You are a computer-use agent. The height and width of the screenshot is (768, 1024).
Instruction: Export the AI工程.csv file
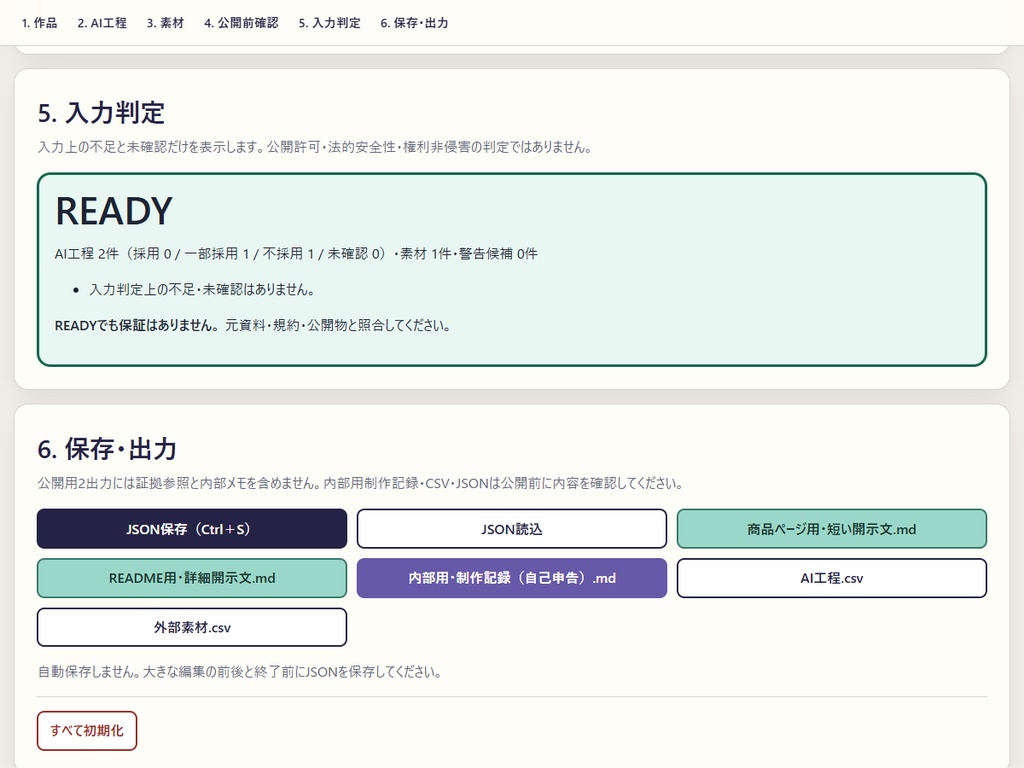pos(832,578)
